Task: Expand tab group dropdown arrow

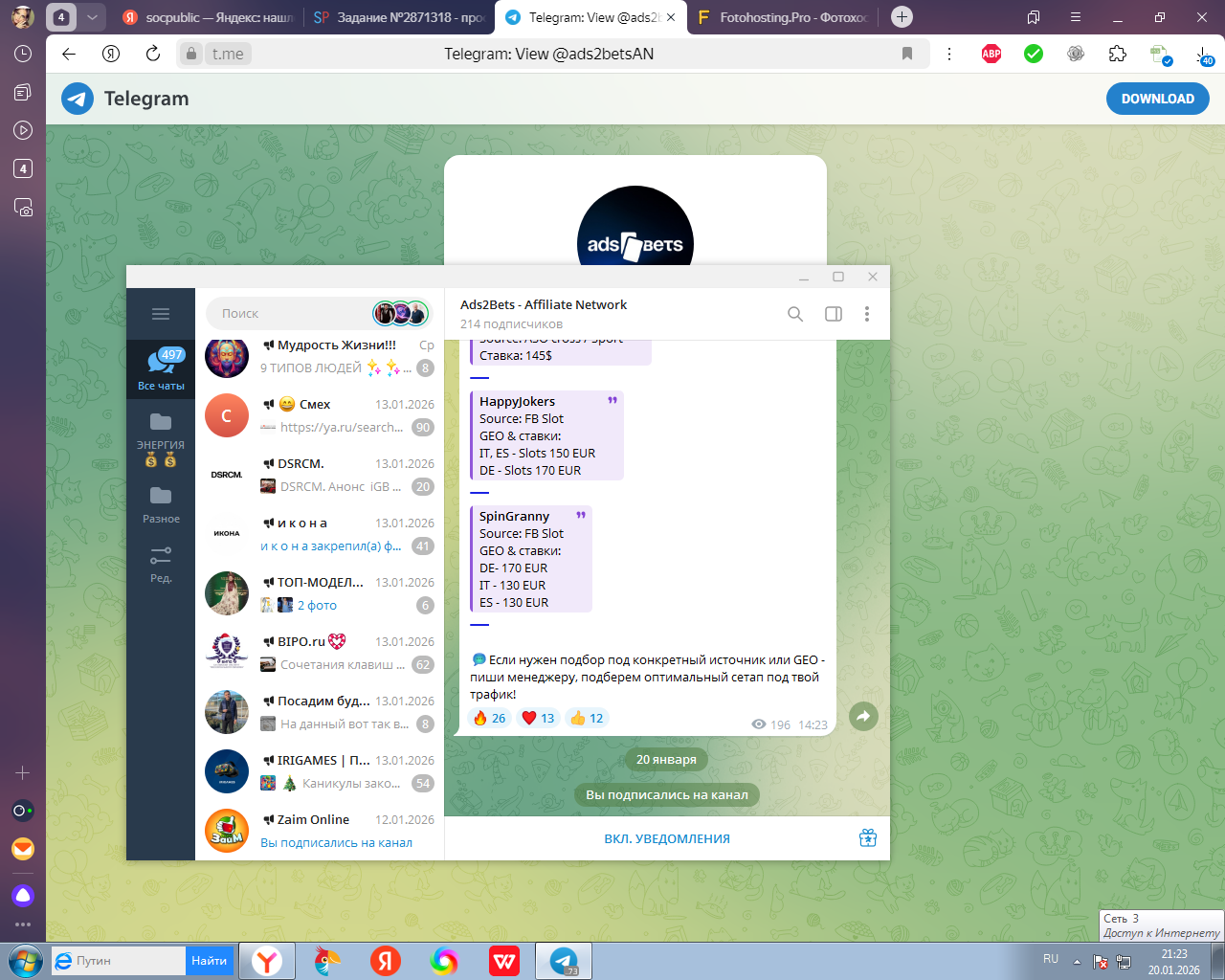Action: [x=92, y=17]
